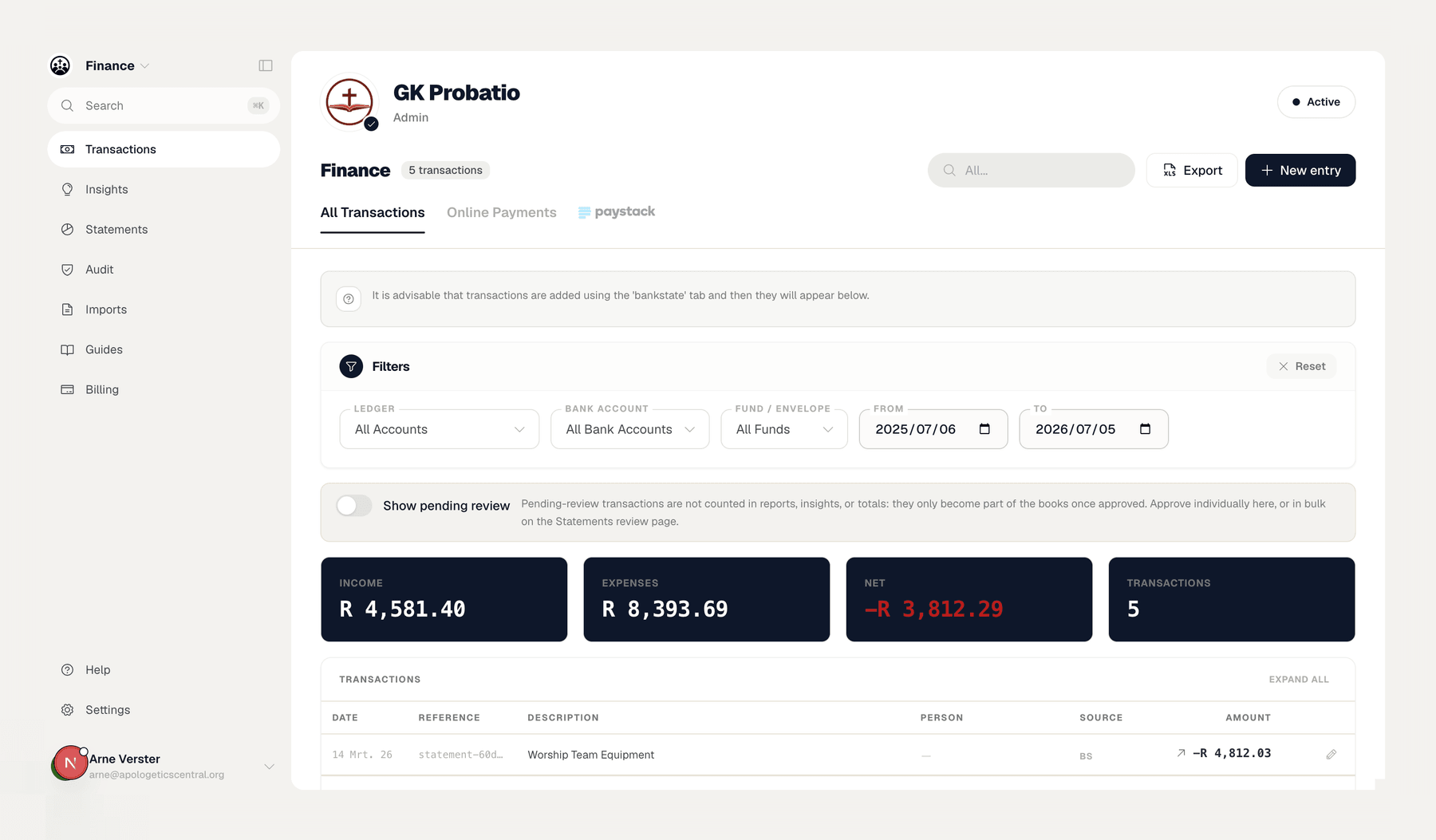This screenshot has width=1436, height=840.
Task: Click the arne@apologeticscentral.org email
Action: (156, 775)
